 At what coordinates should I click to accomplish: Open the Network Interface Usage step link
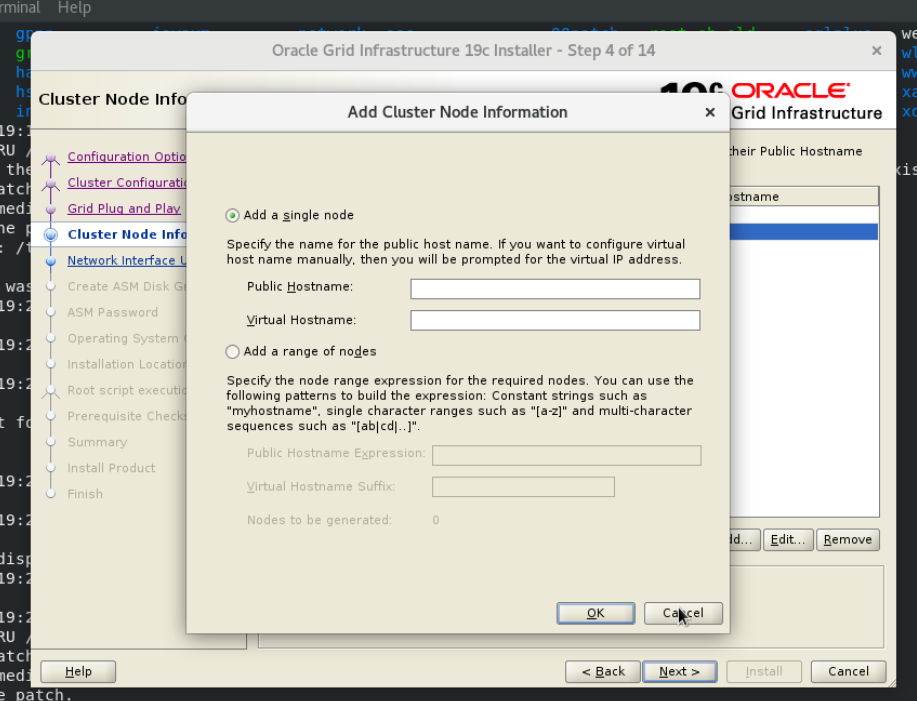[126, 260]
